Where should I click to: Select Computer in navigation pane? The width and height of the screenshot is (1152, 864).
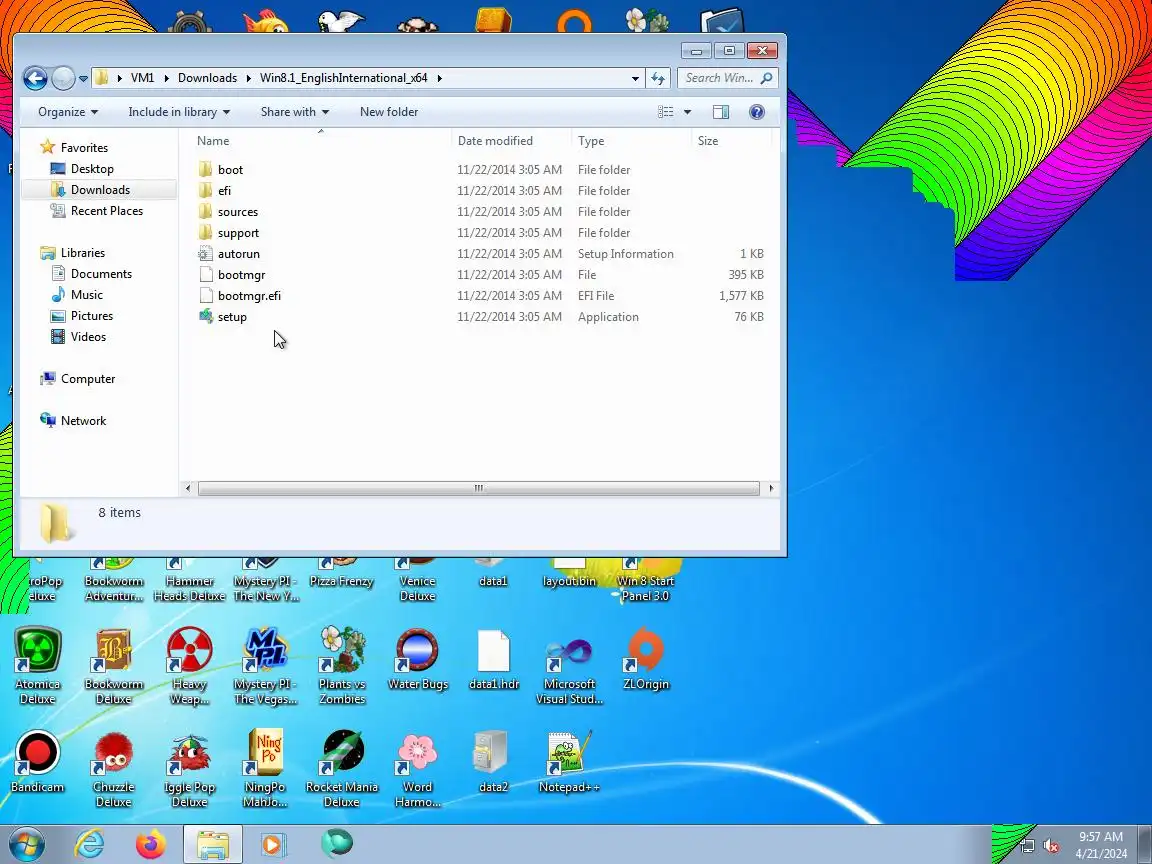87,379
